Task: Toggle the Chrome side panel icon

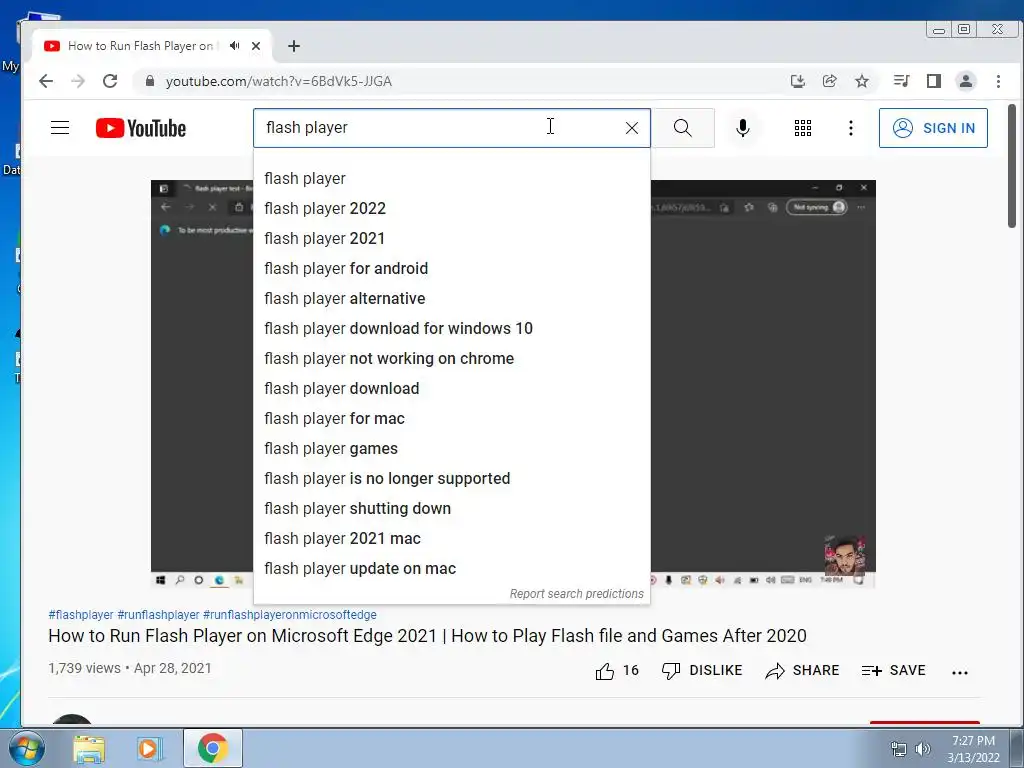Action: (934, 81)
